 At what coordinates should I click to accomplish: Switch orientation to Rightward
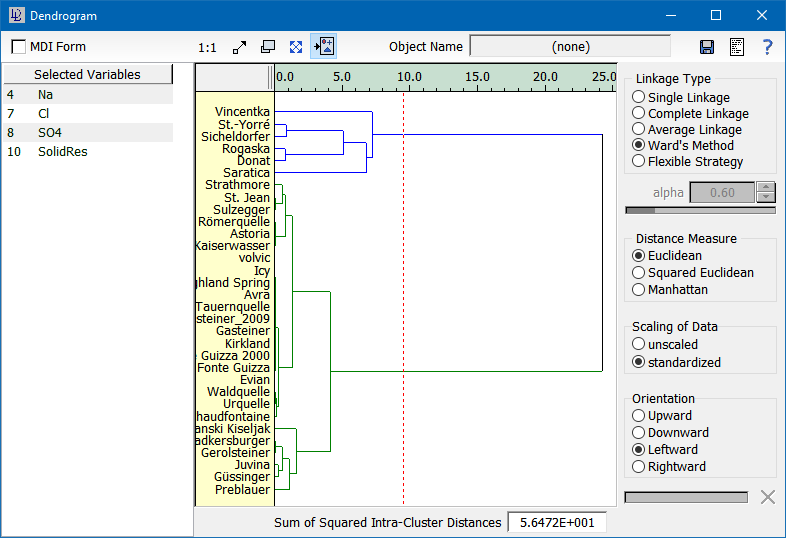639,467
